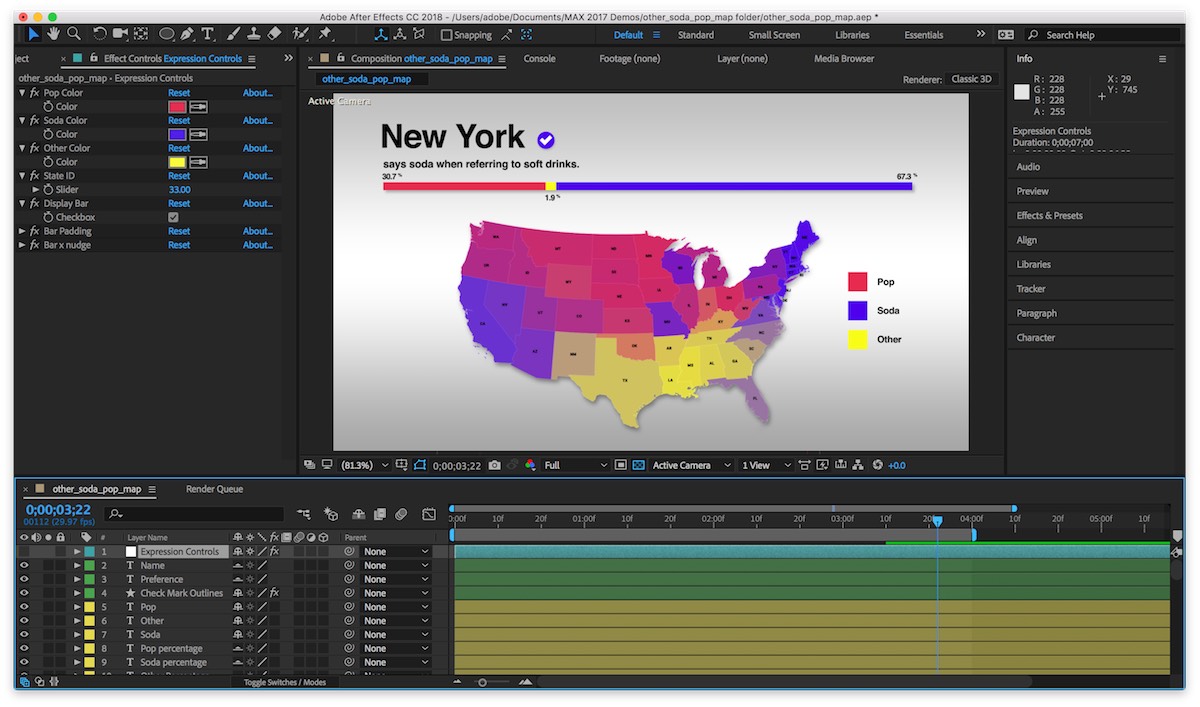Image resolution: width=1200 pixels, height=707 pixels.
Task: Click Toggle Switches / Modes button
Action: (x=285, y=682)
